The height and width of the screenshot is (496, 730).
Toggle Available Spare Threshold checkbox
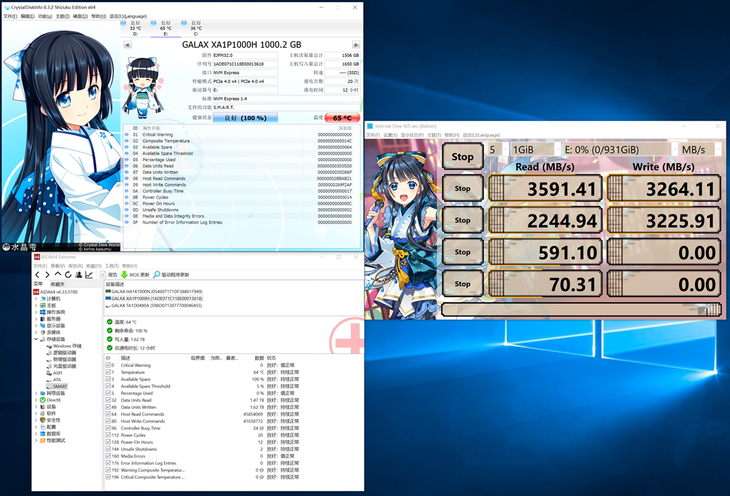[108, 386]
